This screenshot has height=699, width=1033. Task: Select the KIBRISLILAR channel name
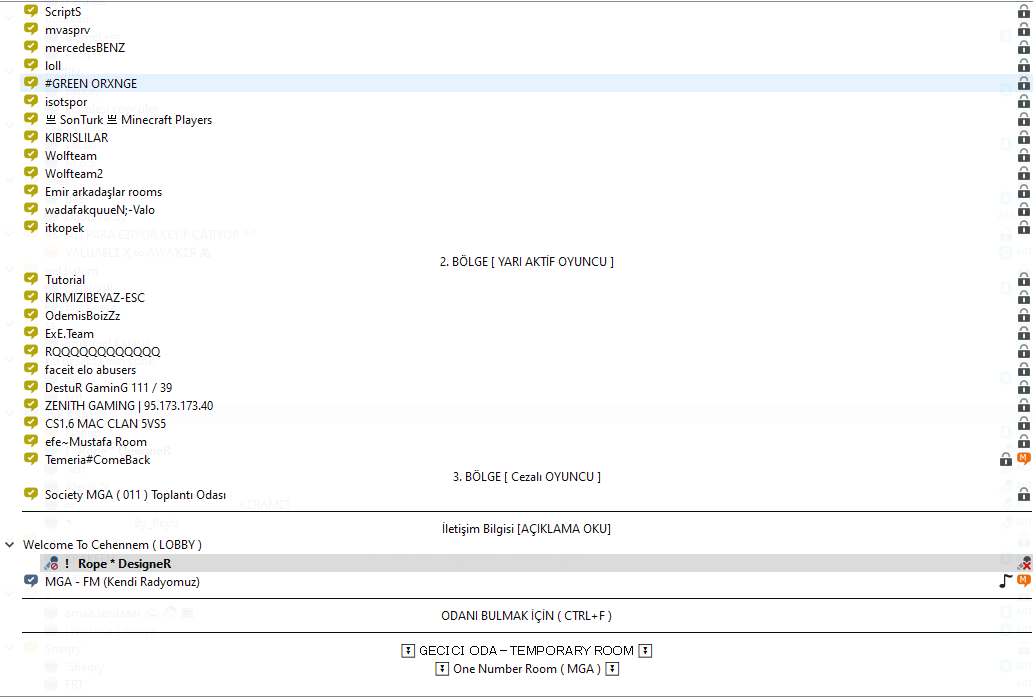tap(76, 138)
